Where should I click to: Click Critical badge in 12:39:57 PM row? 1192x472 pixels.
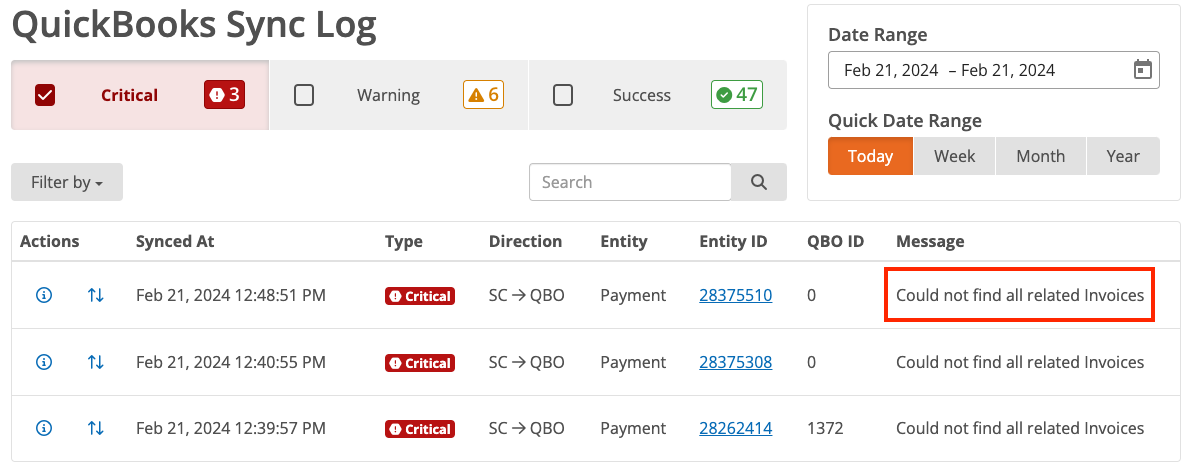(x=420, y=429)
